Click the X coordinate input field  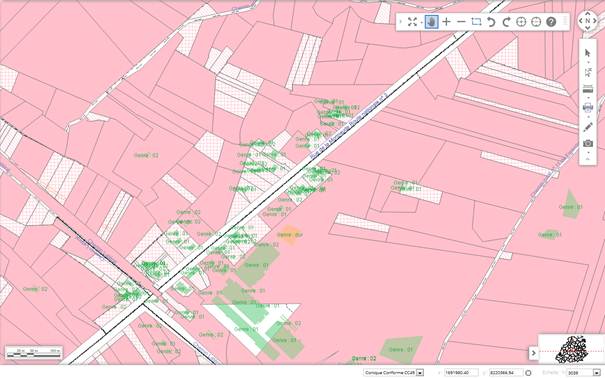pyautogui.click(x=461, y=373)
